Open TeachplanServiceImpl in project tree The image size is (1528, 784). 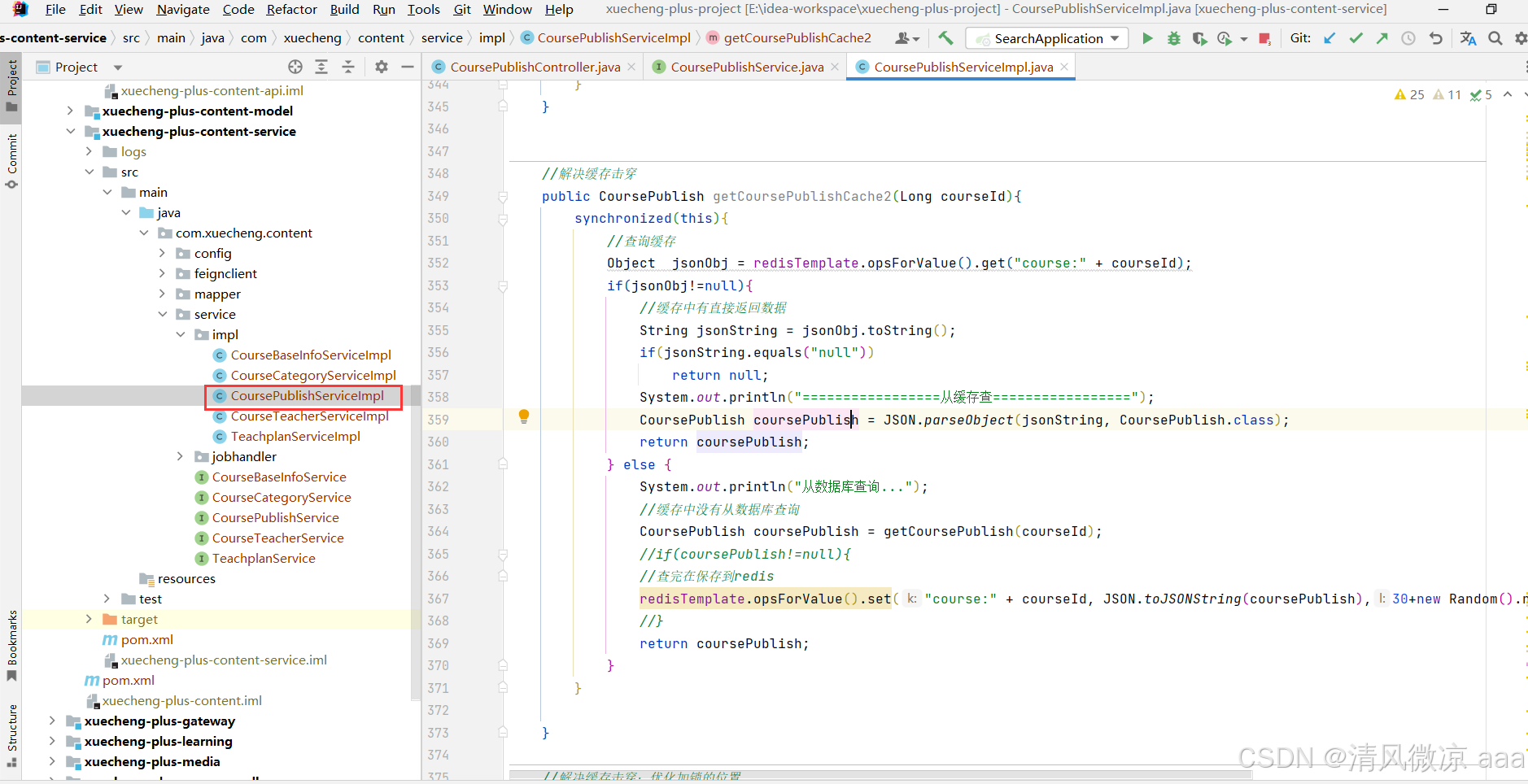295,436
